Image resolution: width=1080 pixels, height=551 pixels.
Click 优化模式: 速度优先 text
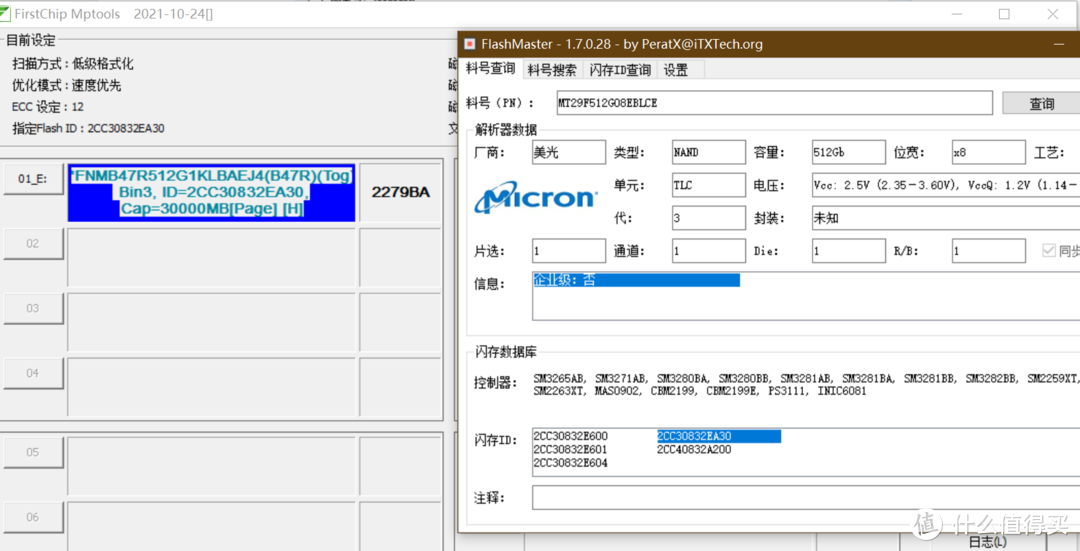[x=67, y=85]
